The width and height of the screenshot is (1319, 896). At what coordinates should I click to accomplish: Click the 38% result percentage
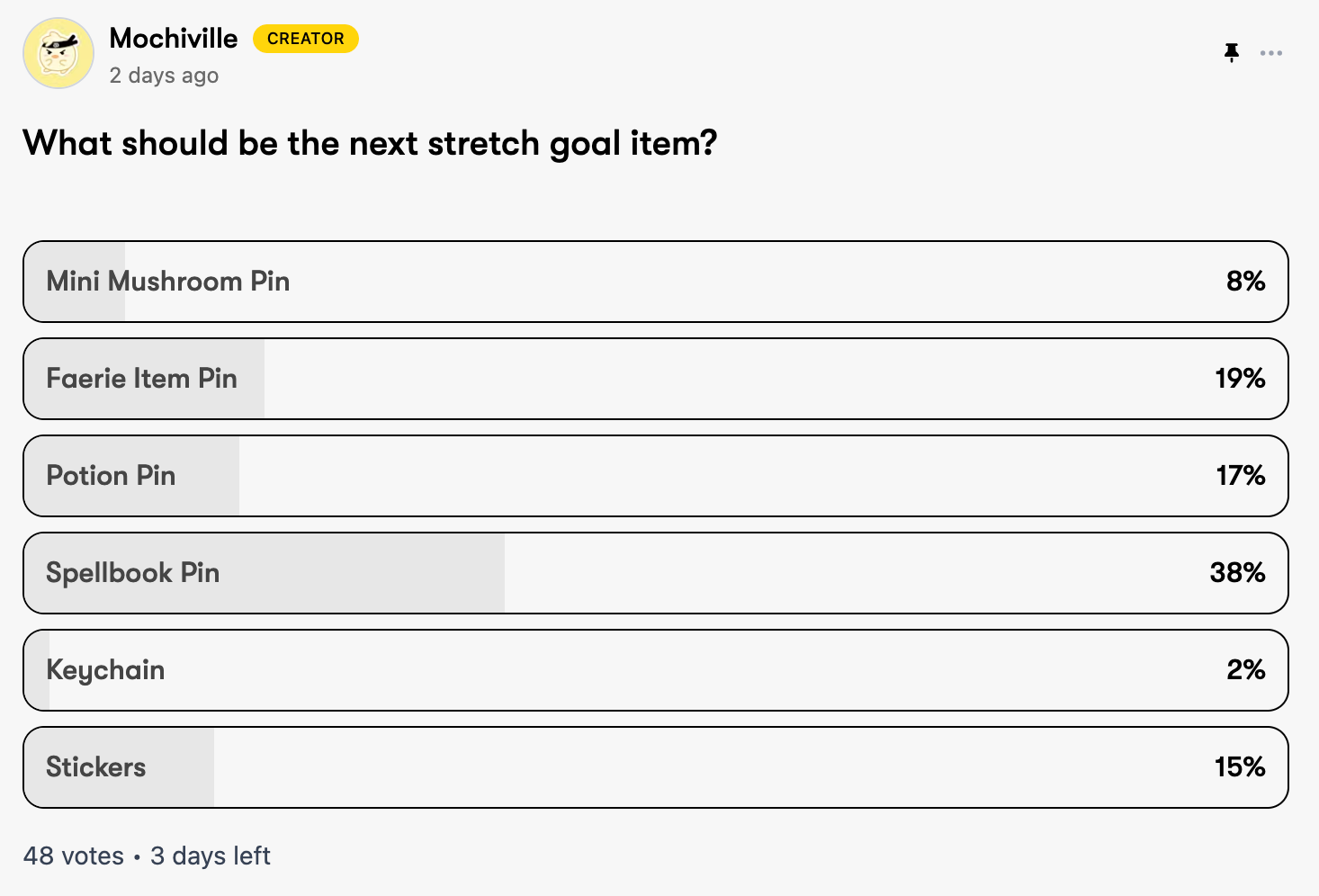click(x=1237, y=573)
